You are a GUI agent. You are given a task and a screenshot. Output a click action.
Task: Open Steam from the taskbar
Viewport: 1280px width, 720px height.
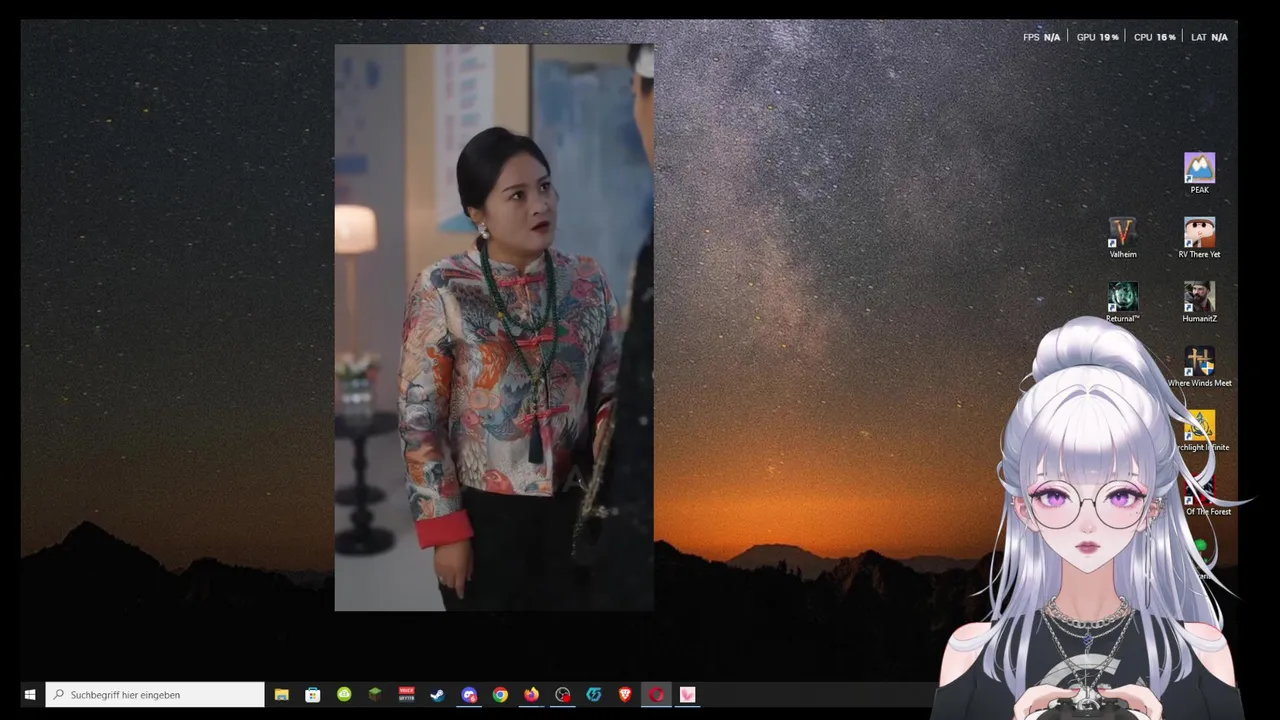point(437,694)
